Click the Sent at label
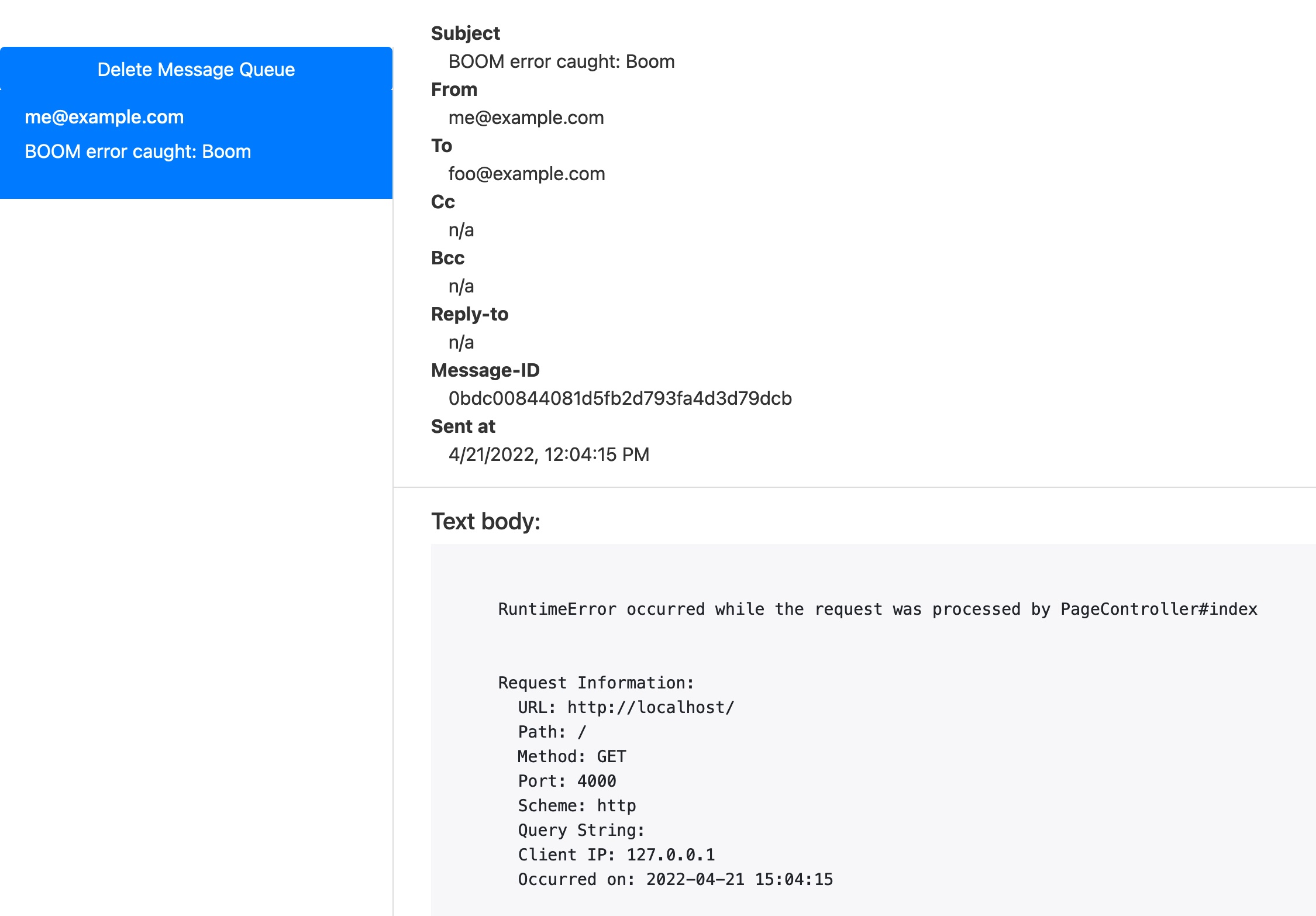 463,426
